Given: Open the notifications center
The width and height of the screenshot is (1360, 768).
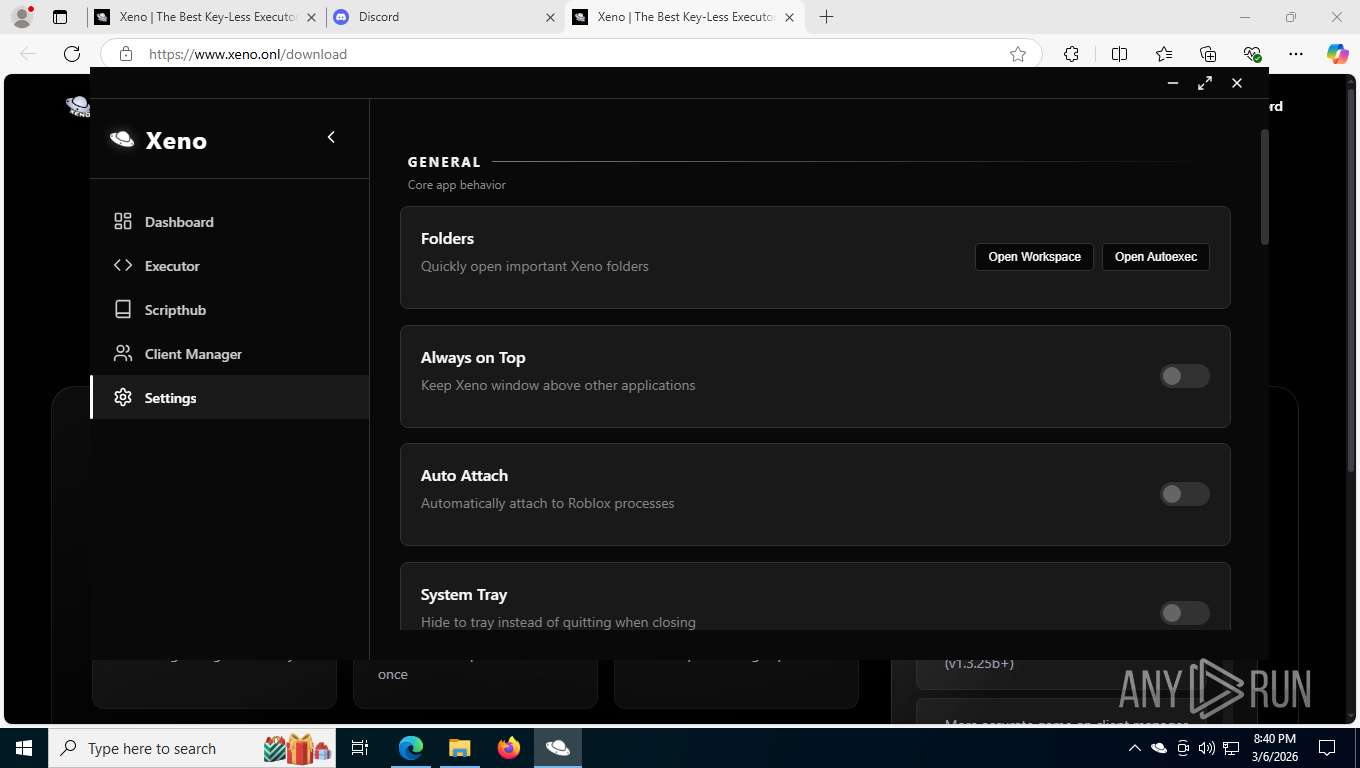Looking at the screenshot, I should [1327, 748].
